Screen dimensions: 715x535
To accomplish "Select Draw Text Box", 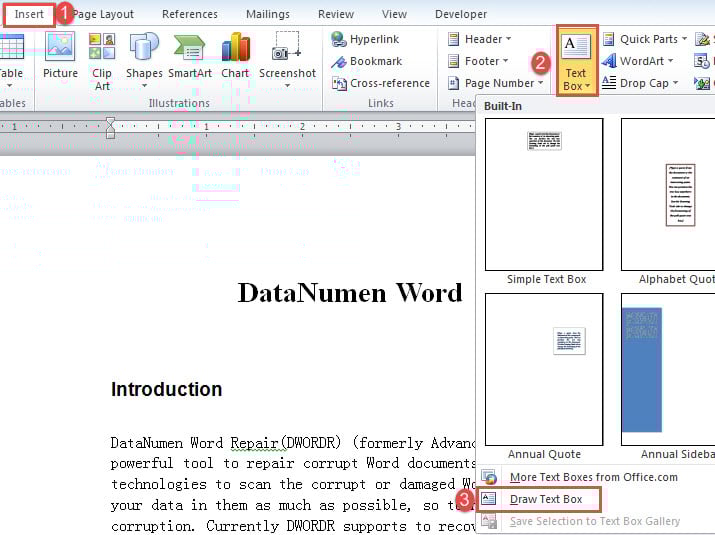I will coord(539,499).
